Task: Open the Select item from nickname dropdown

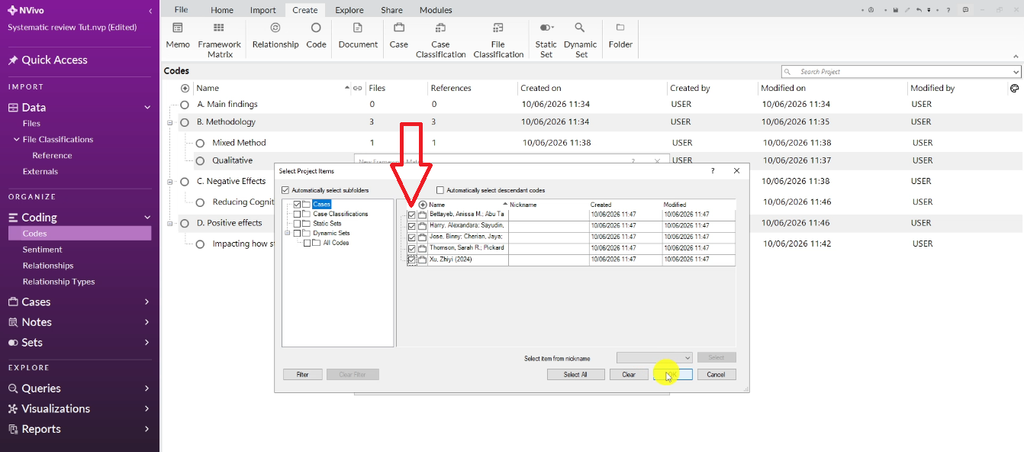Action: (x=687, y=358)
